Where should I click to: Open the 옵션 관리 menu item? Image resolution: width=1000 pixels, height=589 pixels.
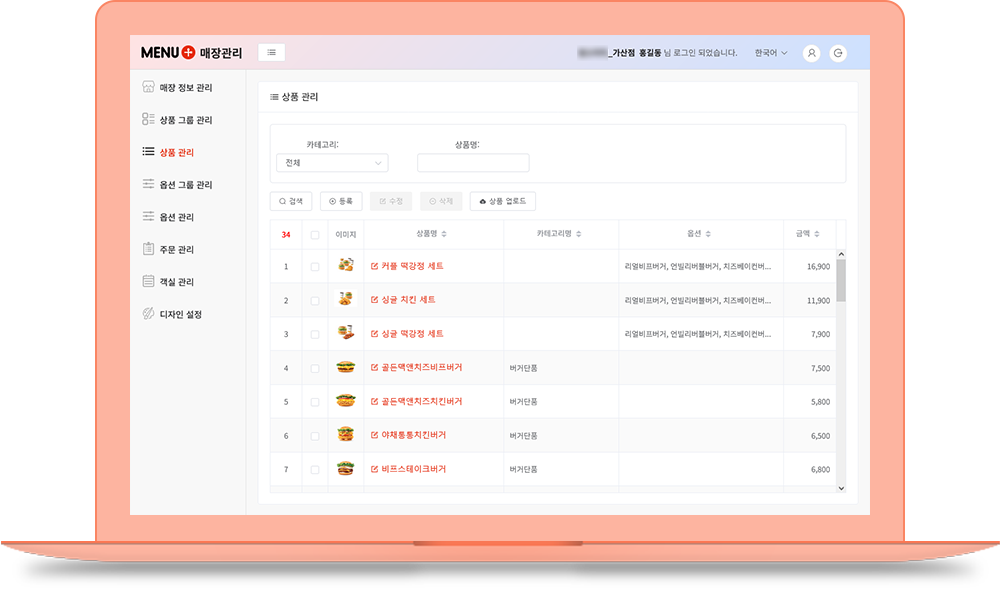176,217
